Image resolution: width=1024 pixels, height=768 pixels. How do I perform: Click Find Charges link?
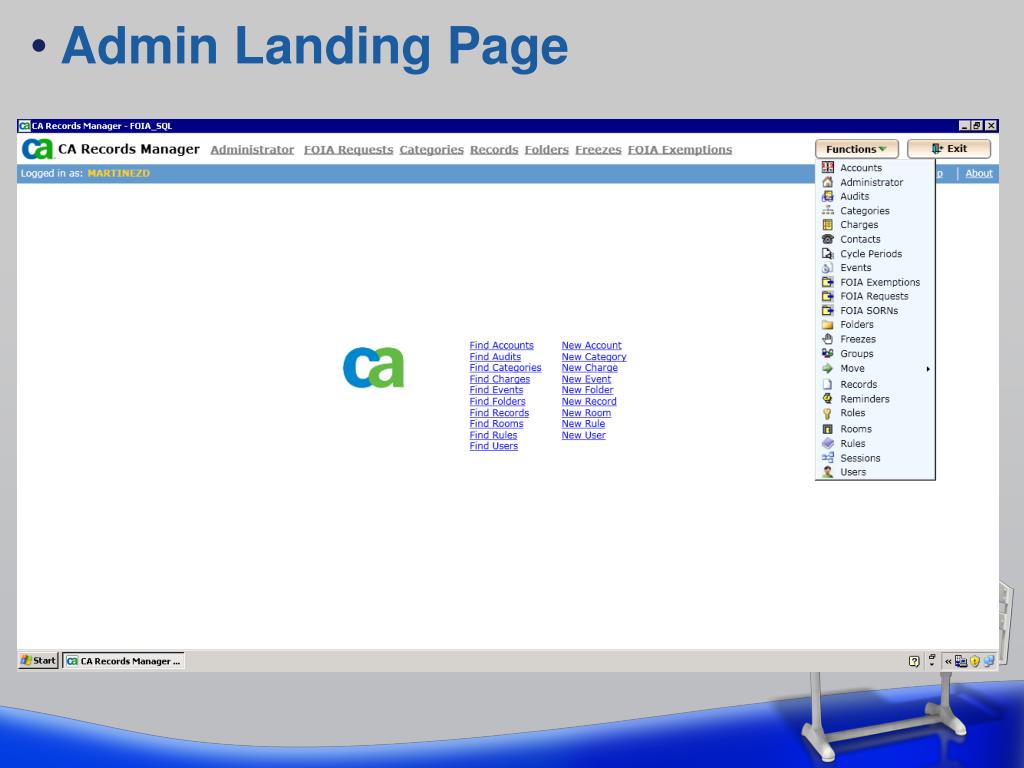(500, 379)
